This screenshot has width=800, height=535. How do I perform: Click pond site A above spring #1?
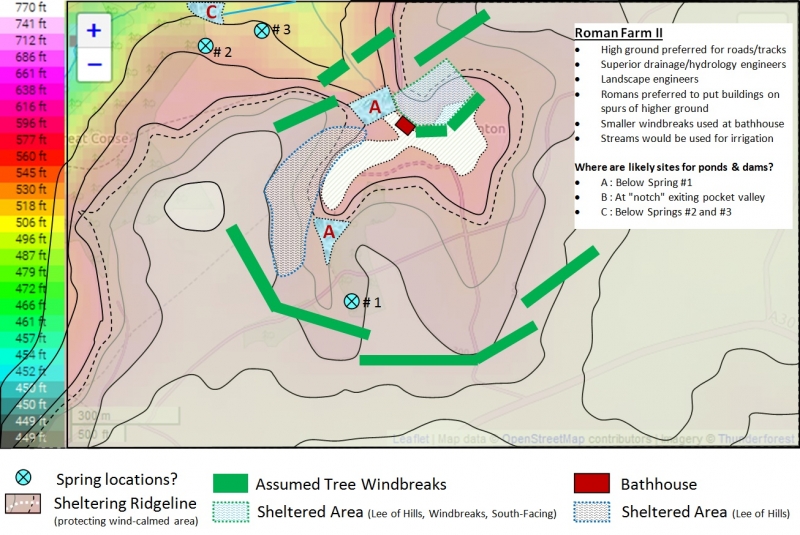click(328, 231)
